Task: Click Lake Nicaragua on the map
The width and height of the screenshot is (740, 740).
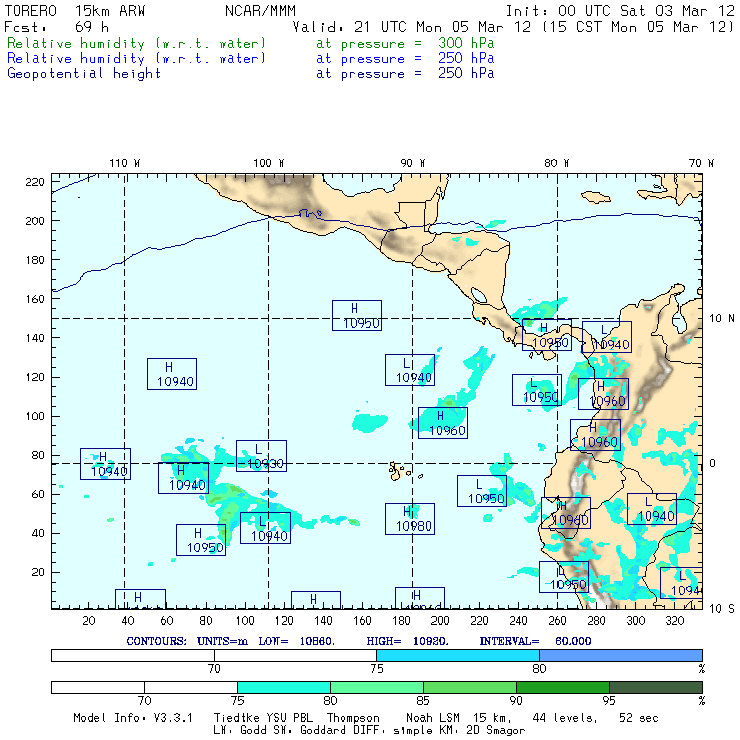Action: coord(478,295)
